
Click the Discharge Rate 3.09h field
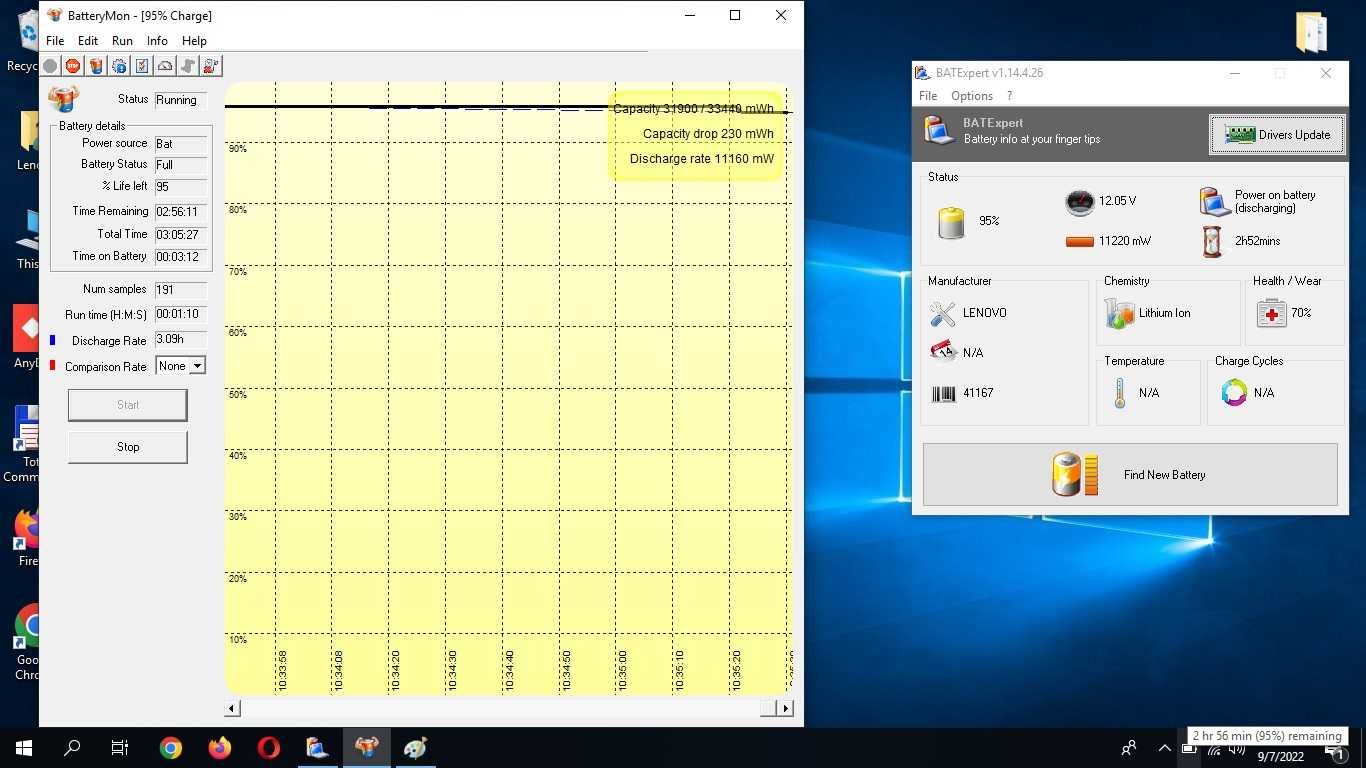click(181, 340)
